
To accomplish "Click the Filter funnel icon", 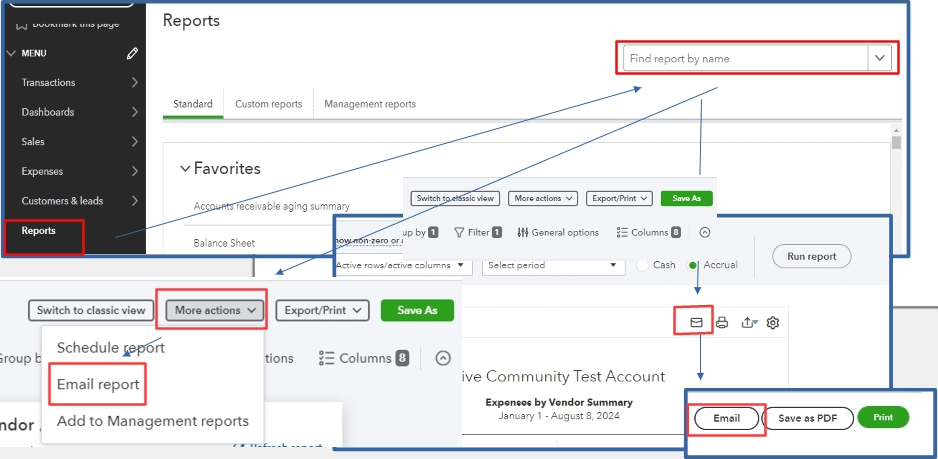I will (x=459, y=232).
